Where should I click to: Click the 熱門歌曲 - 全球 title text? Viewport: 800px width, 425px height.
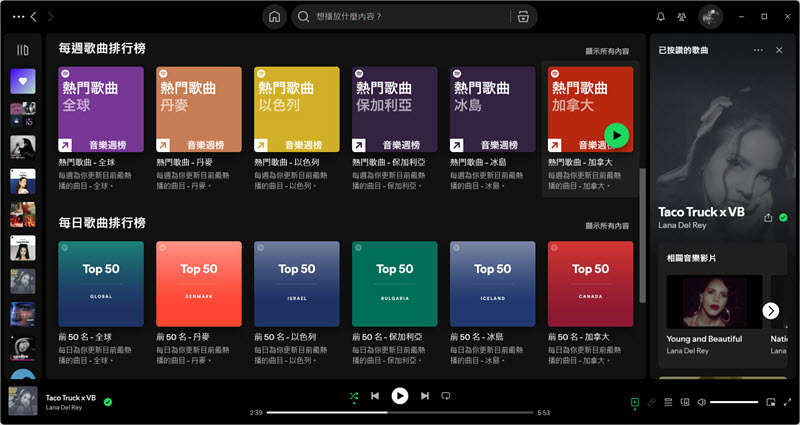click(x=87, y=162)
